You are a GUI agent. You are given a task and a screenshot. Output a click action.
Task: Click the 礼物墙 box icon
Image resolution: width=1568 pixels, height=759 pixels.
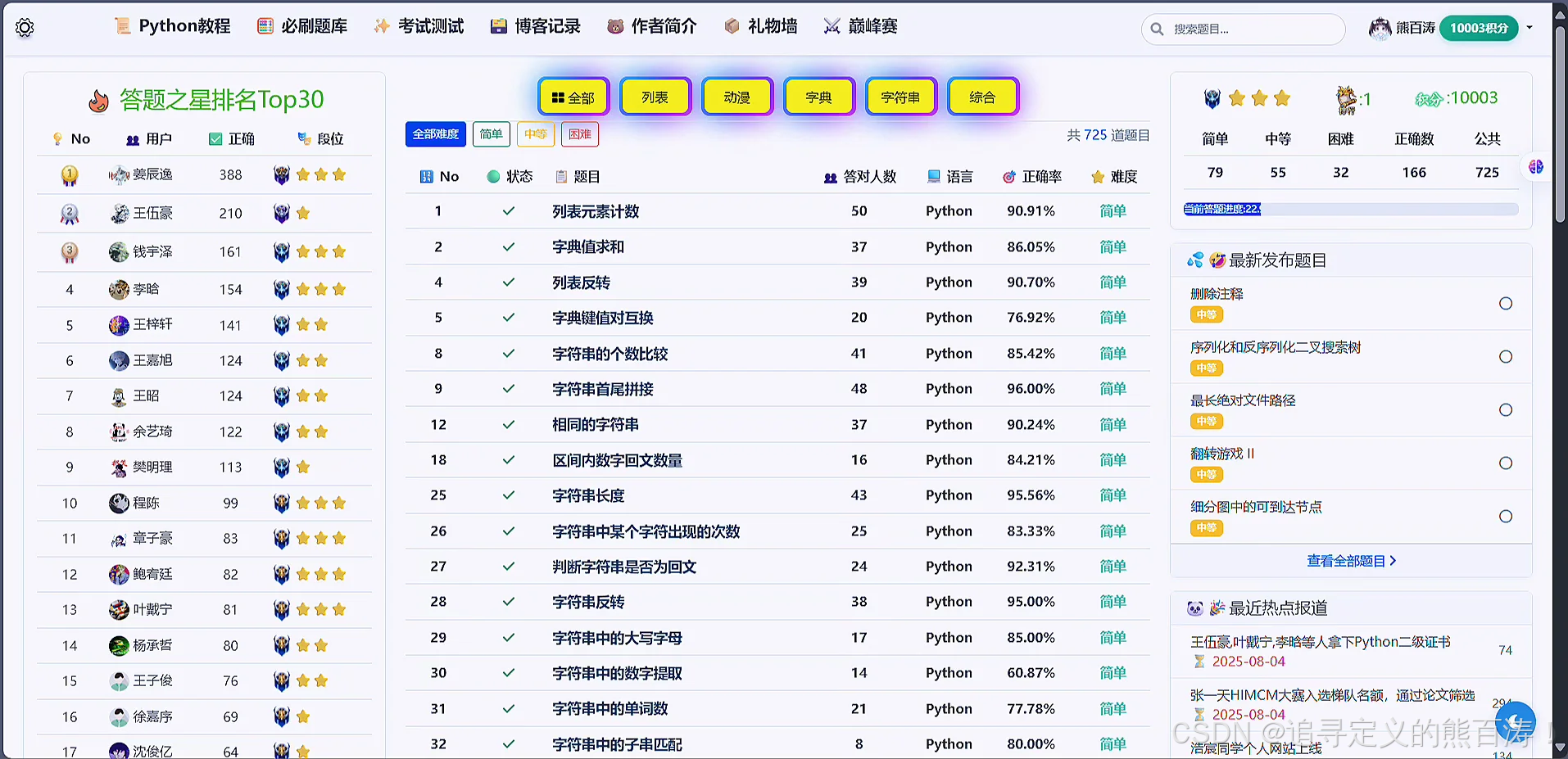tap(732, 26)
